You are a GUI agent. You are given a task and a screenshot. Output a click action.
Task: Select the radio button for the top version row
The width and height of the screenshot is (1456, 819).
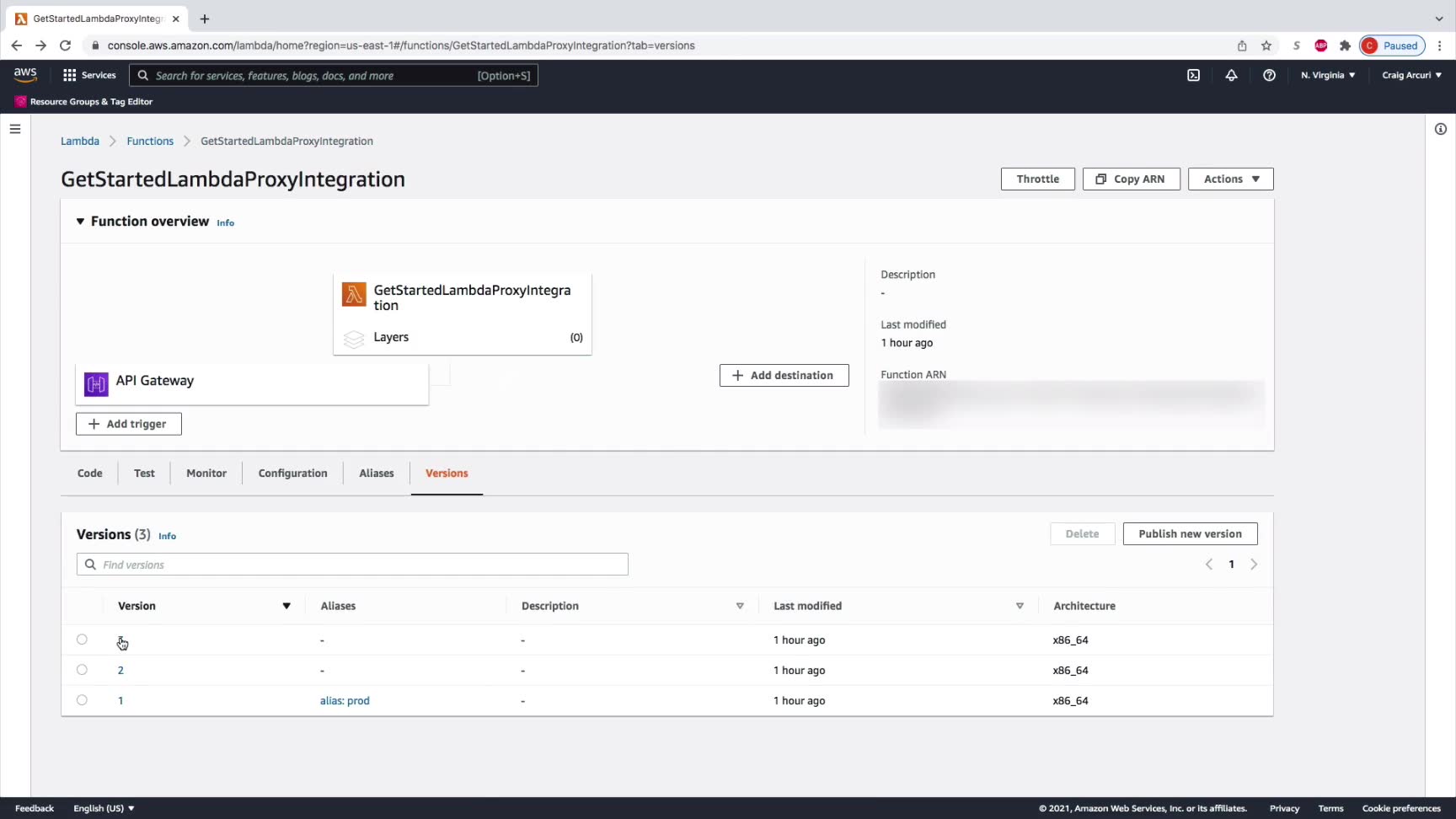[82, 640]
